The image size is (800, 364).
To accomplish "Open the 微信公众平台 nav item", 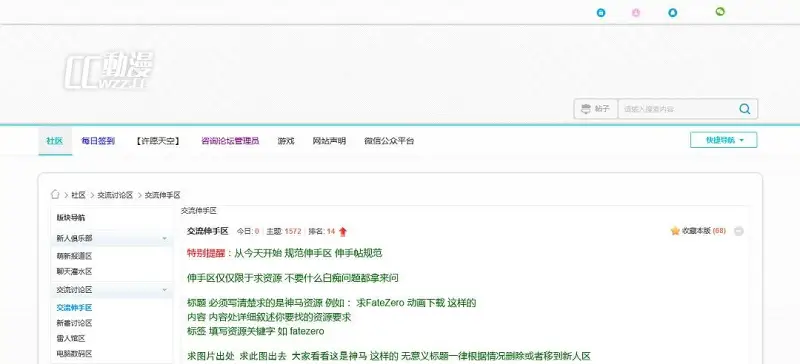I will tap(389, 141).
